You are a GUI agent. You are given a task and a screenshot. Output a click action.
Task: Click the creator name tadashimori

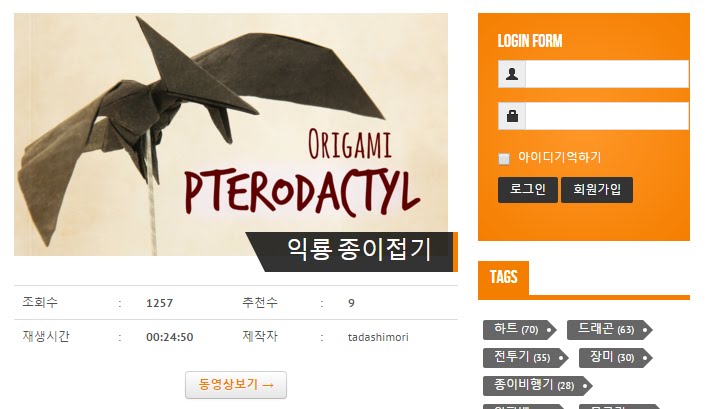point(378,337)
